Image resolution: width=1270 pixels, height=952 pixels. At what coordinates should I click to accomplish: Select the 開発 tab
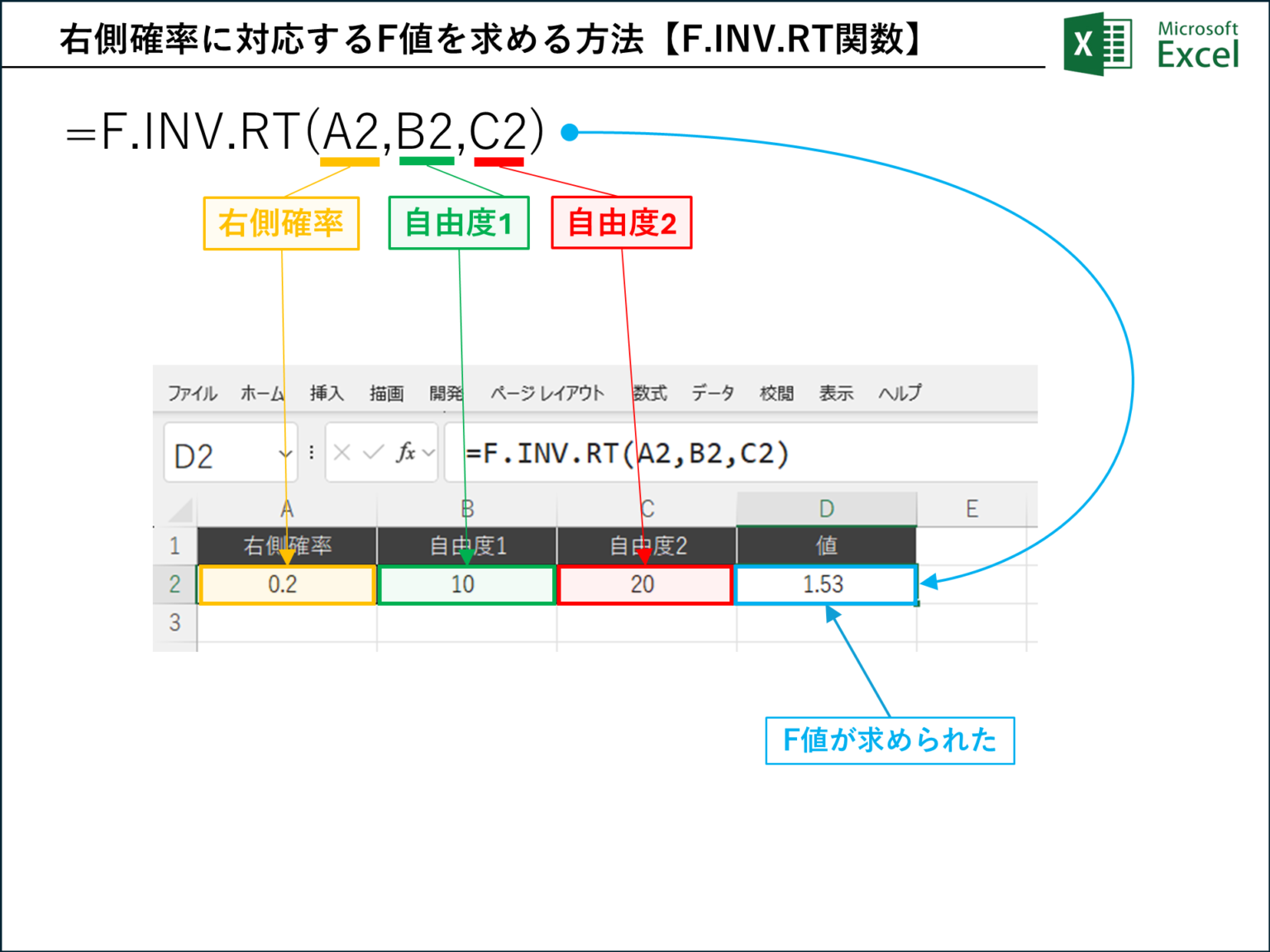point(447,393)
